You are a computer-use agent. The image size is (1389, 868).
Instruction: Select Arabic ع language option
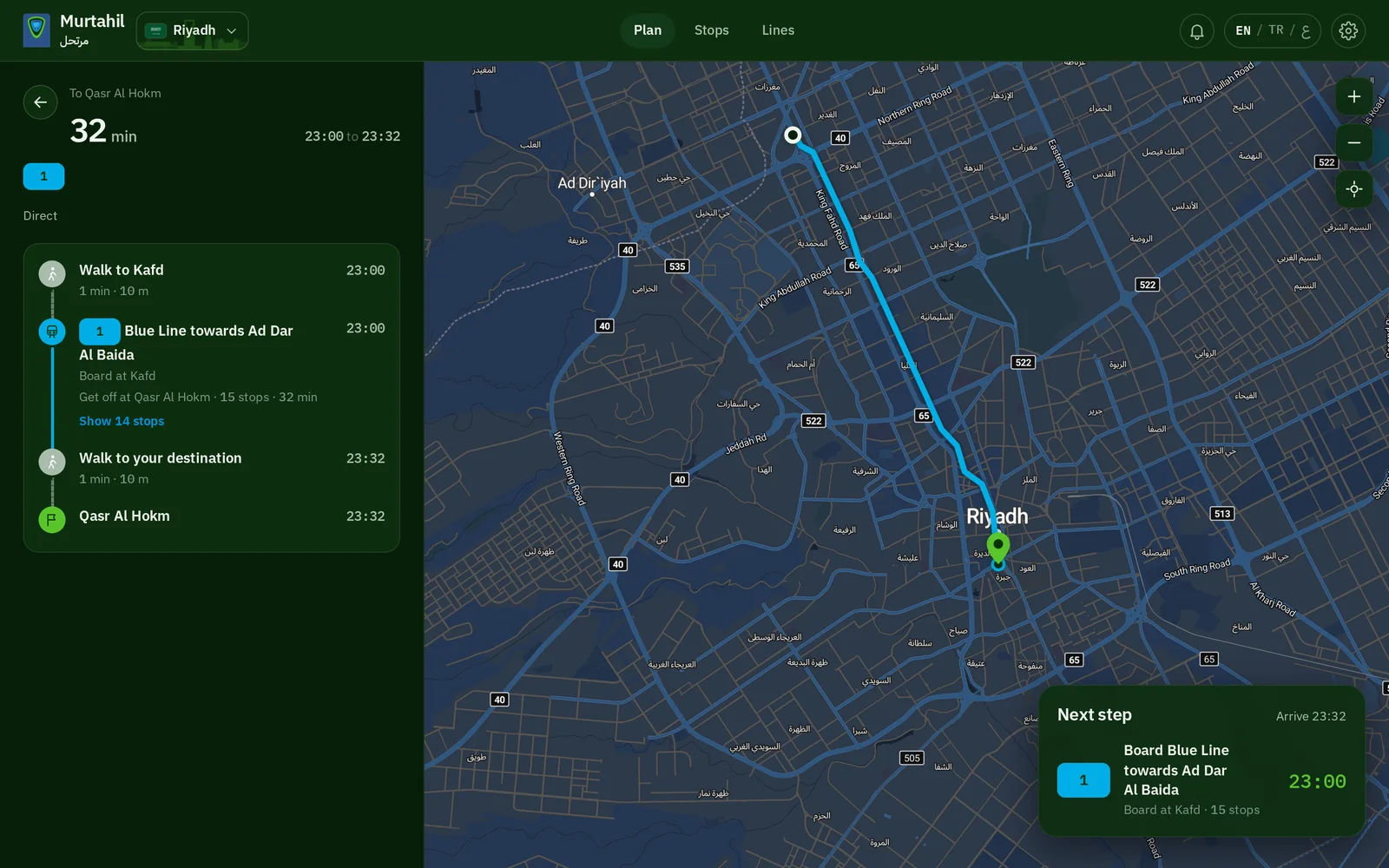pyautogui.click(x=1306, y=30)
